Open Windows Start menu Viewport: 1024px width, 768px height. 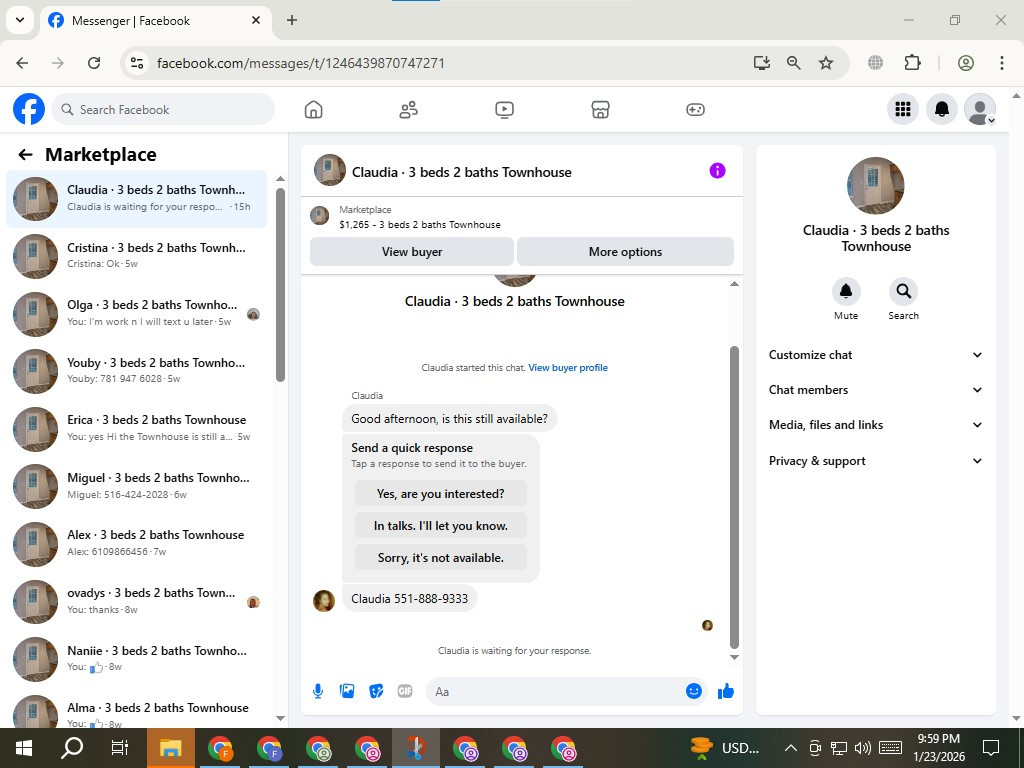[x=24, y=748]
